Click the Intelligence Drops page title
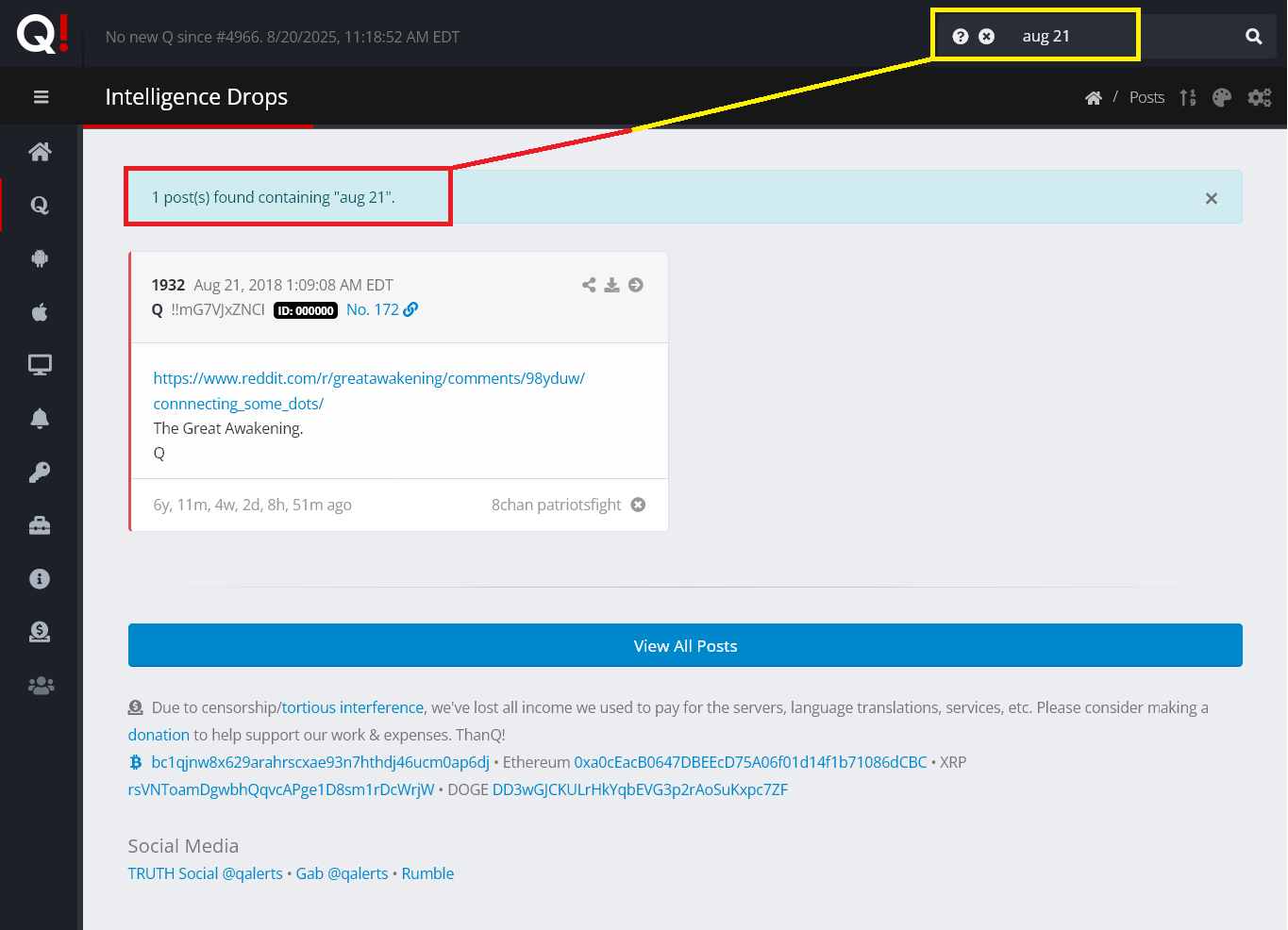The image size is (1288, 930). tap(196, 97)
